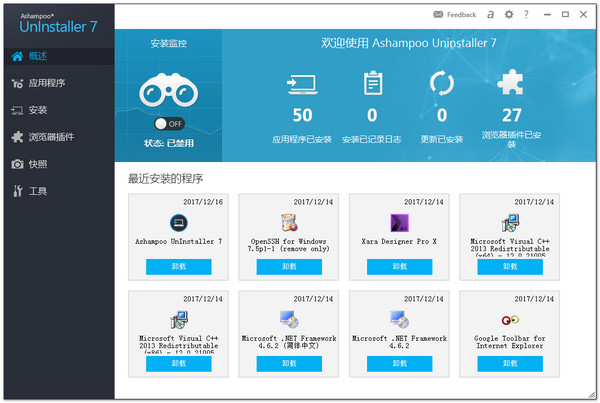Click the logged installations clipboard icon
Viewport: 600px width, 403px height.
click(373, 83)
